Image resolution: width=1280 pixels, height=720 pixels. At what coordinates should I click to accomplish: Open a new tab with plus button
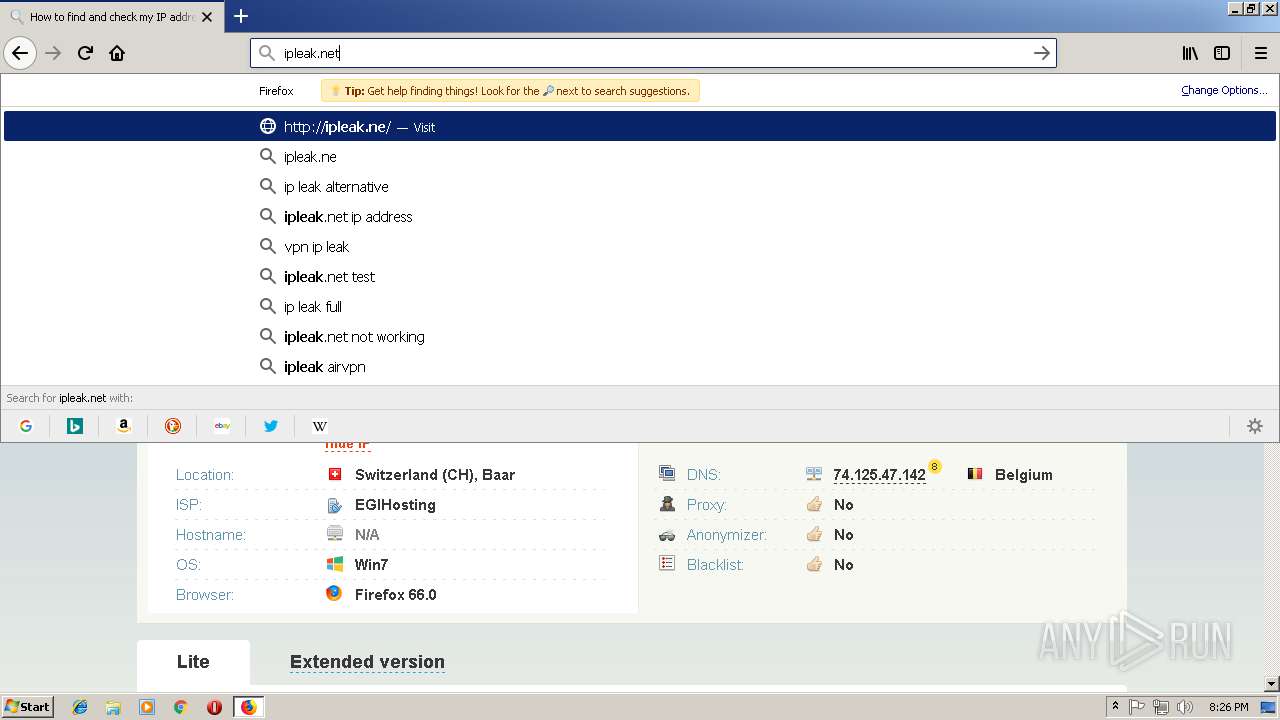(241, 16)
